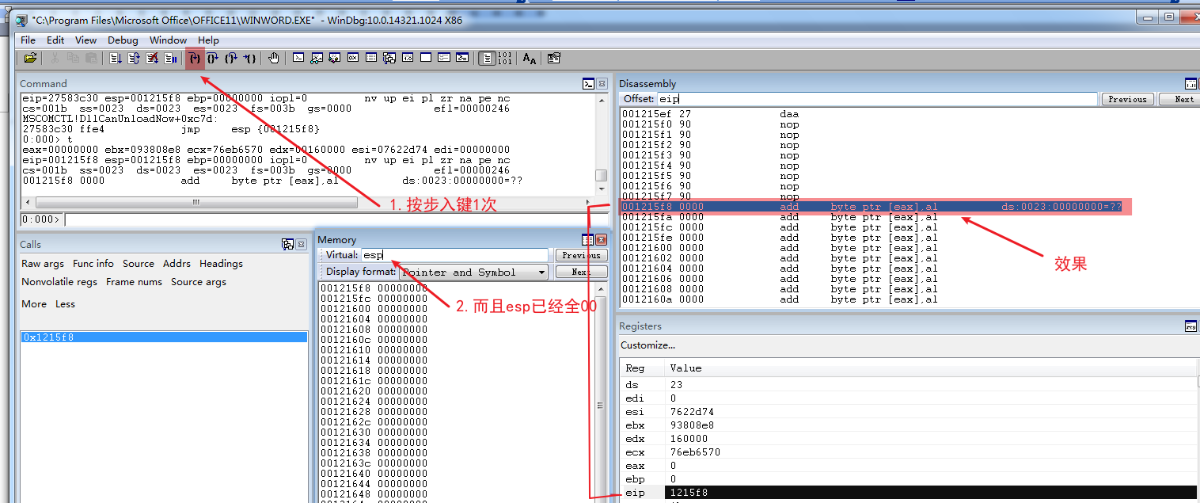This screenshot has width=1200, height=503.
Task: Click the Restart debugging toolbar icon
Action: (x=134, y=58)
